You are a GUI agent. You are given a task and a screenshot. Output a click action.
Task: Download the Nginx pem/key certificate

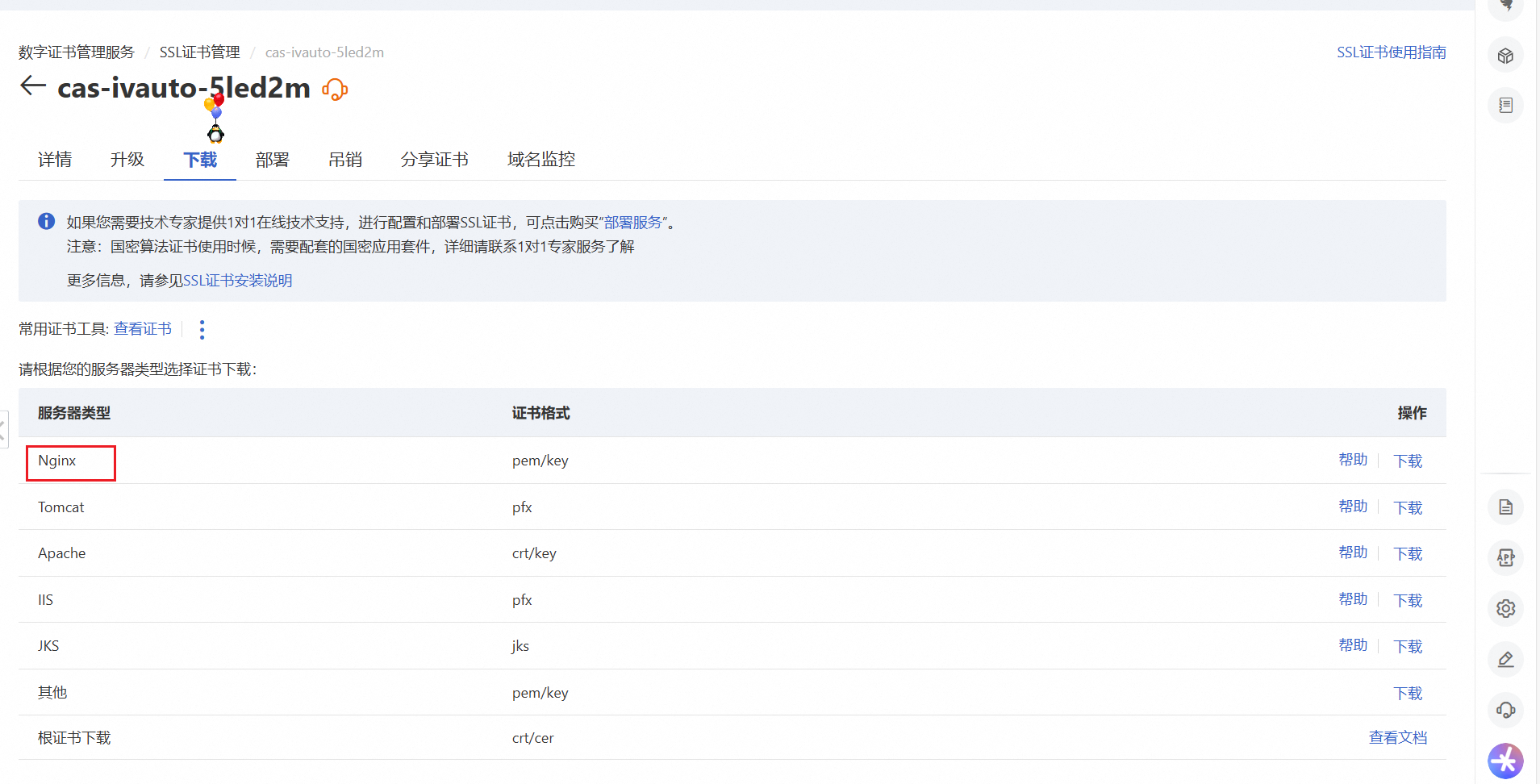point(1408,461)
